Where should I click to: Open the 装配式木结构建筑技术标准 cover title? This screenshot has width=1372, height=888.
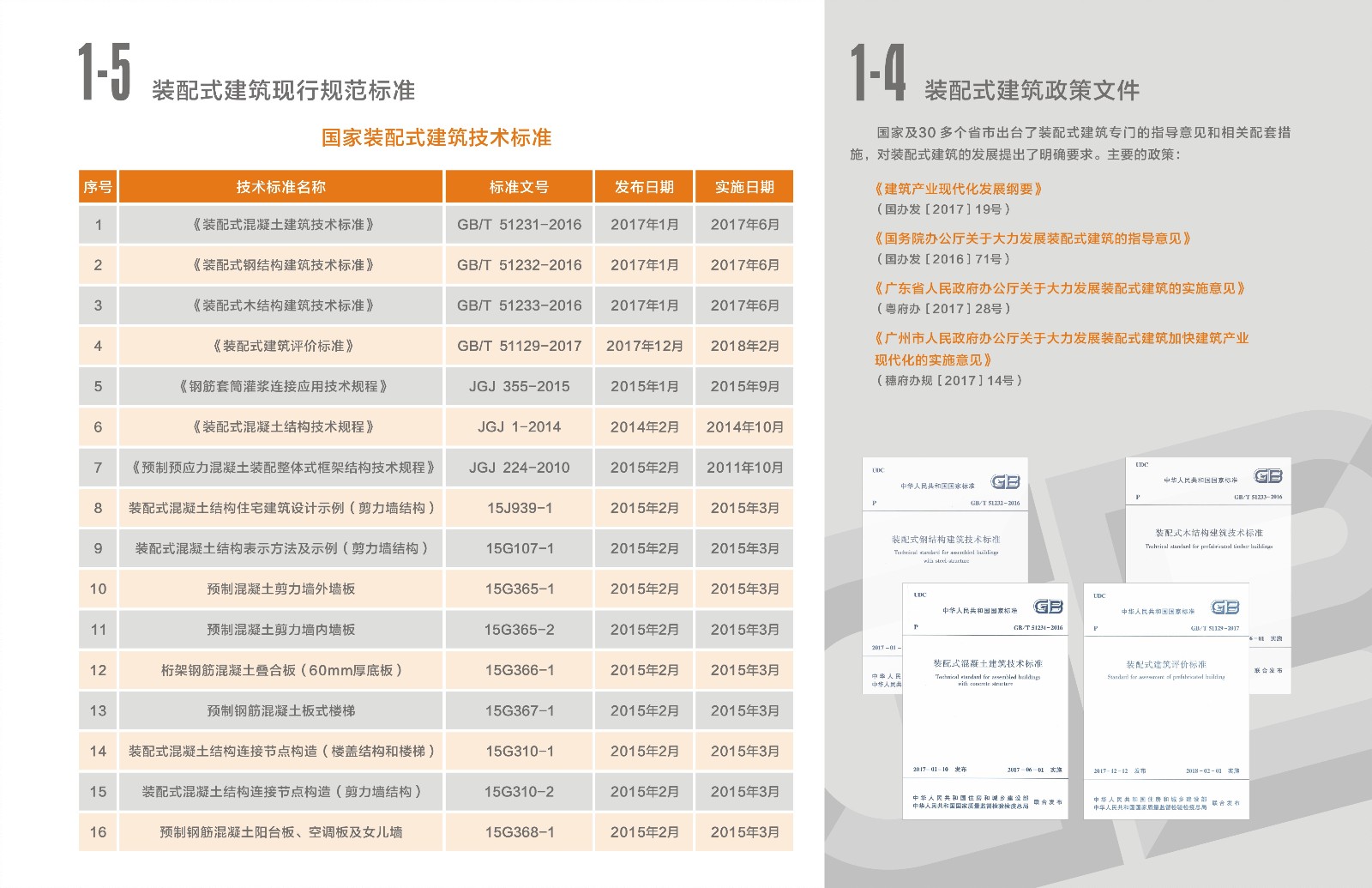1208,533
